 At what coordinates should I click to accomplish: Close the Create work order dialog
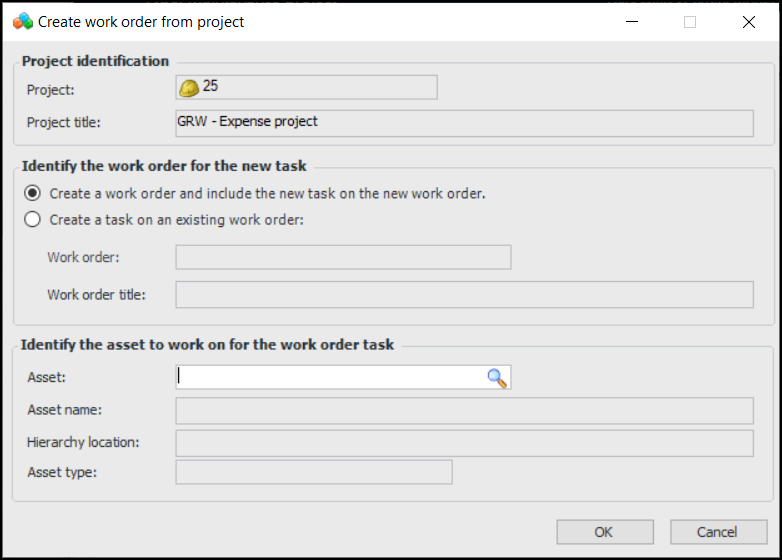coord(749,22)
